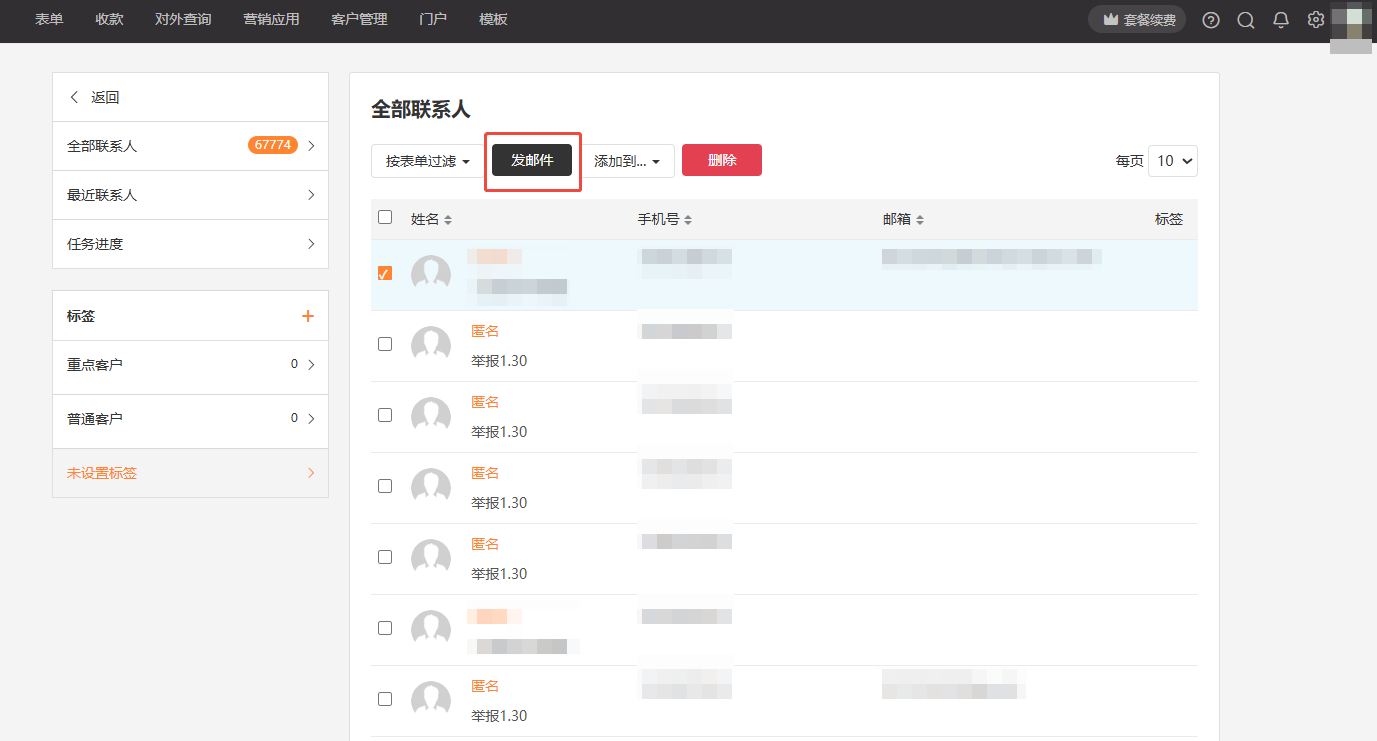1377x741 pixels.
Task: Open the 客户管理 menu
Action: 359,19
